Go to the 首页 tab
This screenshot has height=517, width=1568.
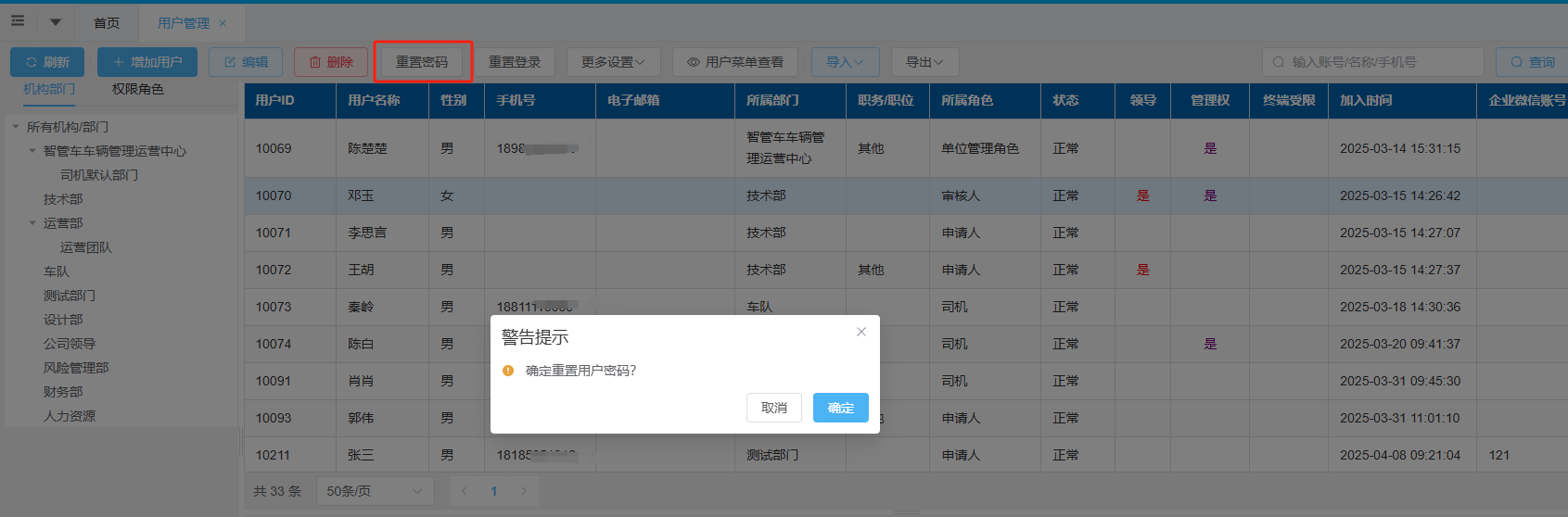pos(107,23)
